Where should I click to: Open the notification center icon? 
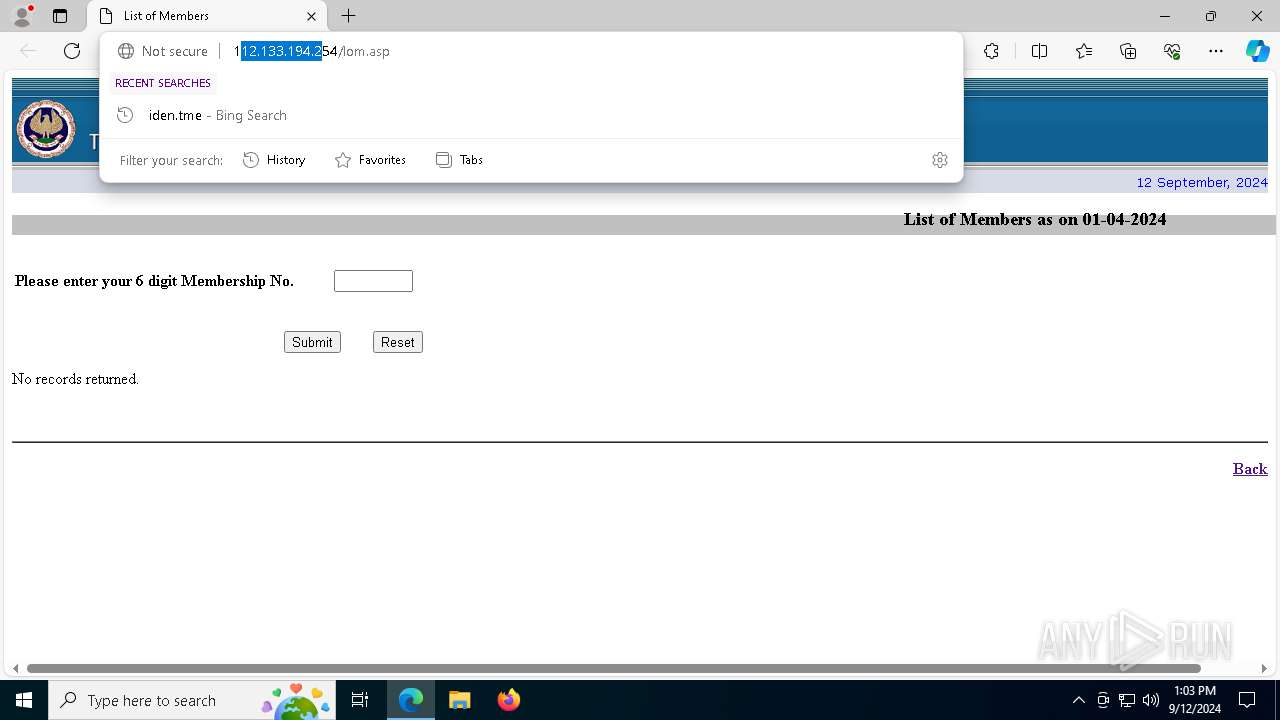coord(1247,700)
